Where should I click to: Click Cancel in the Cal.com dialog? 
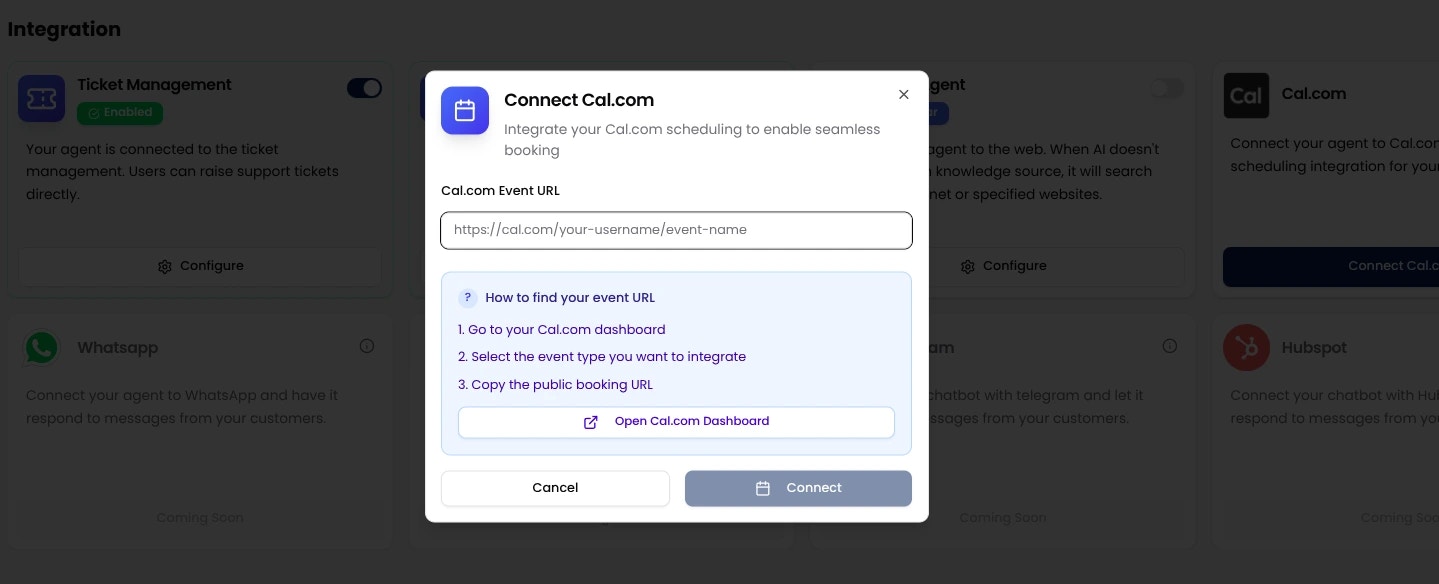coord(555,488)
